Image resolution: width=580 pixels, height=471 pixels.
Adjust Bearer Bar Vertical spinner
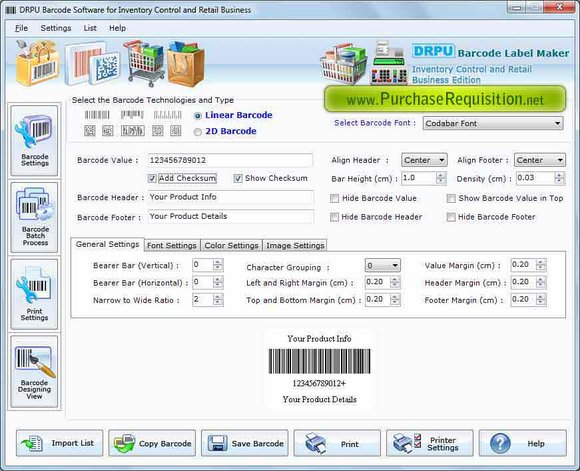coord(218,265)
